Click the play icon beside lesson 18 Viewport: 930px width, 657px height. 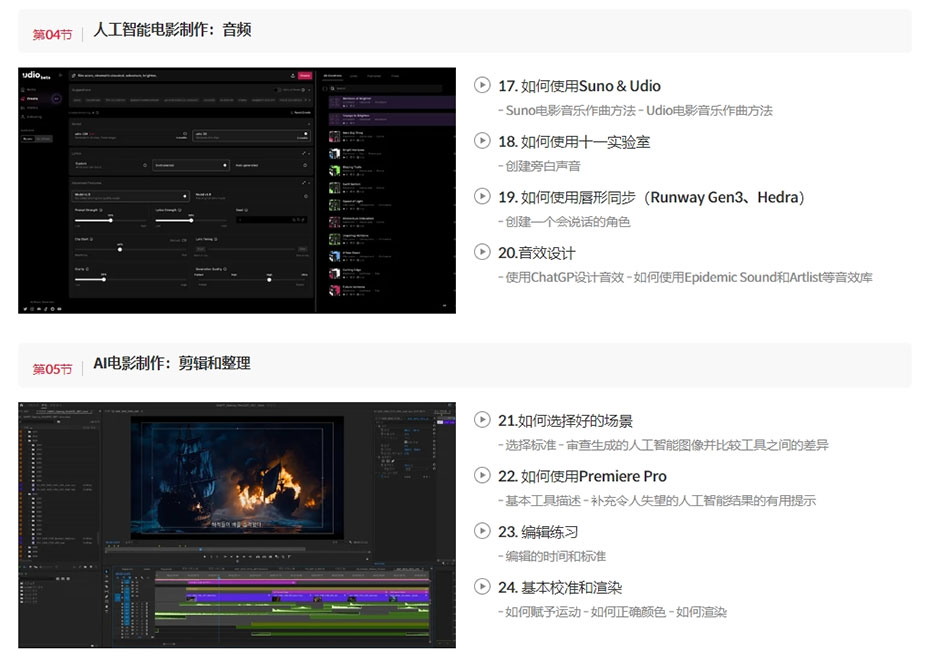pyautogui.click(x=482, y=141)
